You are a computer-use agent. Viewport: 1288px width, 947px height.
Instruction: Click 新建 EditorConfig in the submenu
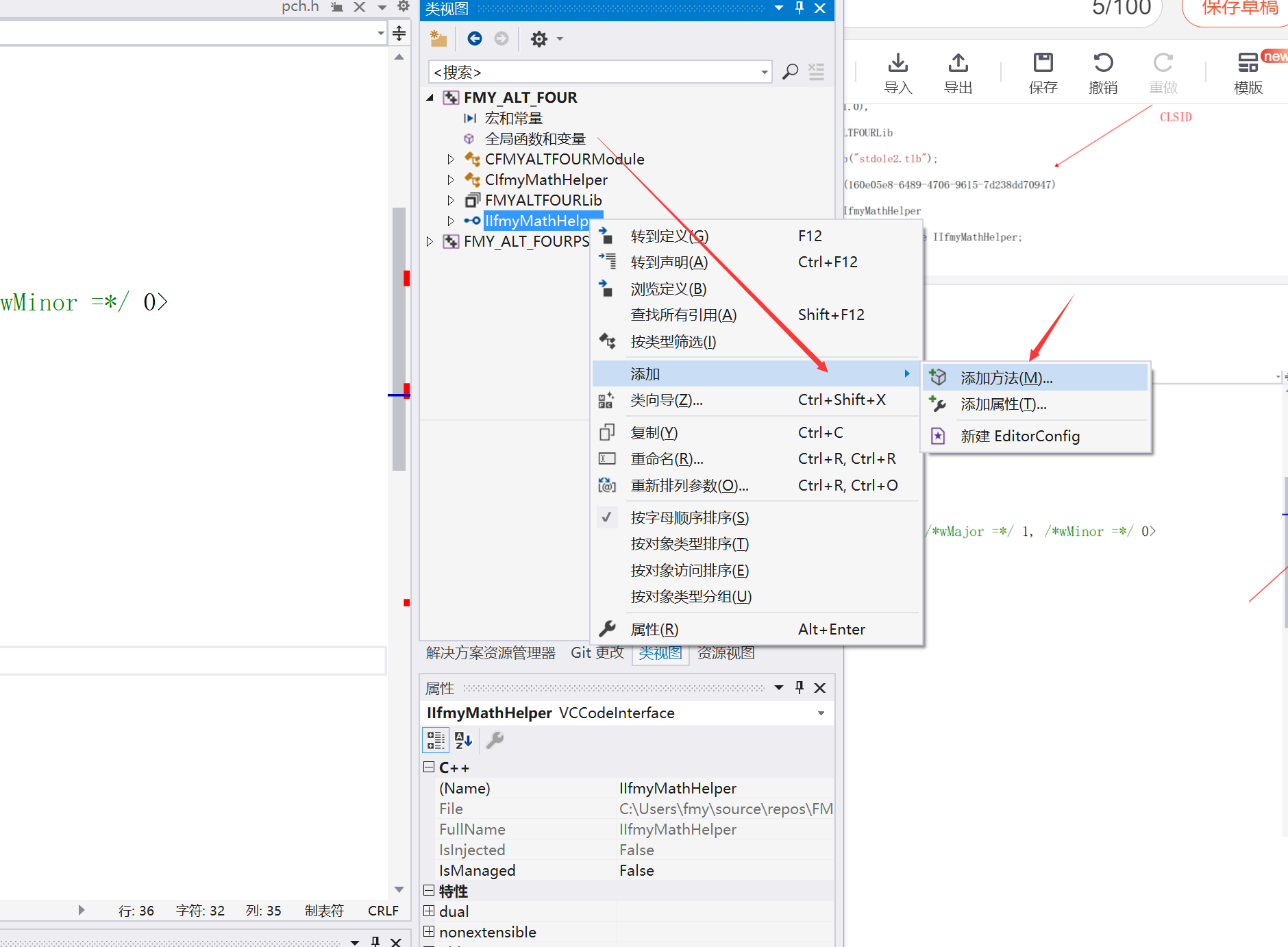(1036, 436)
